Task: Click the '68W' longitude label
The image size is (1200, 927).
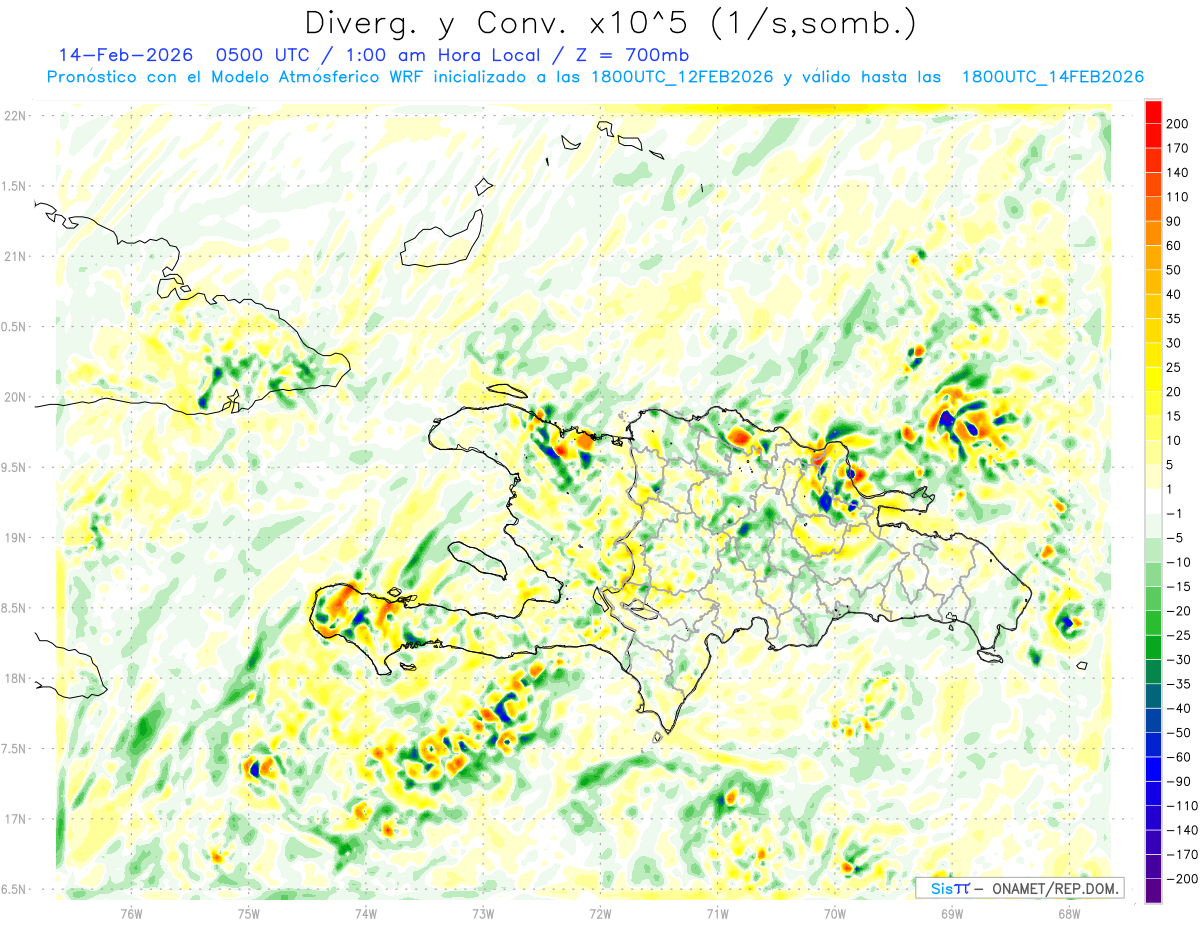Action: [x=1069, y=913]
